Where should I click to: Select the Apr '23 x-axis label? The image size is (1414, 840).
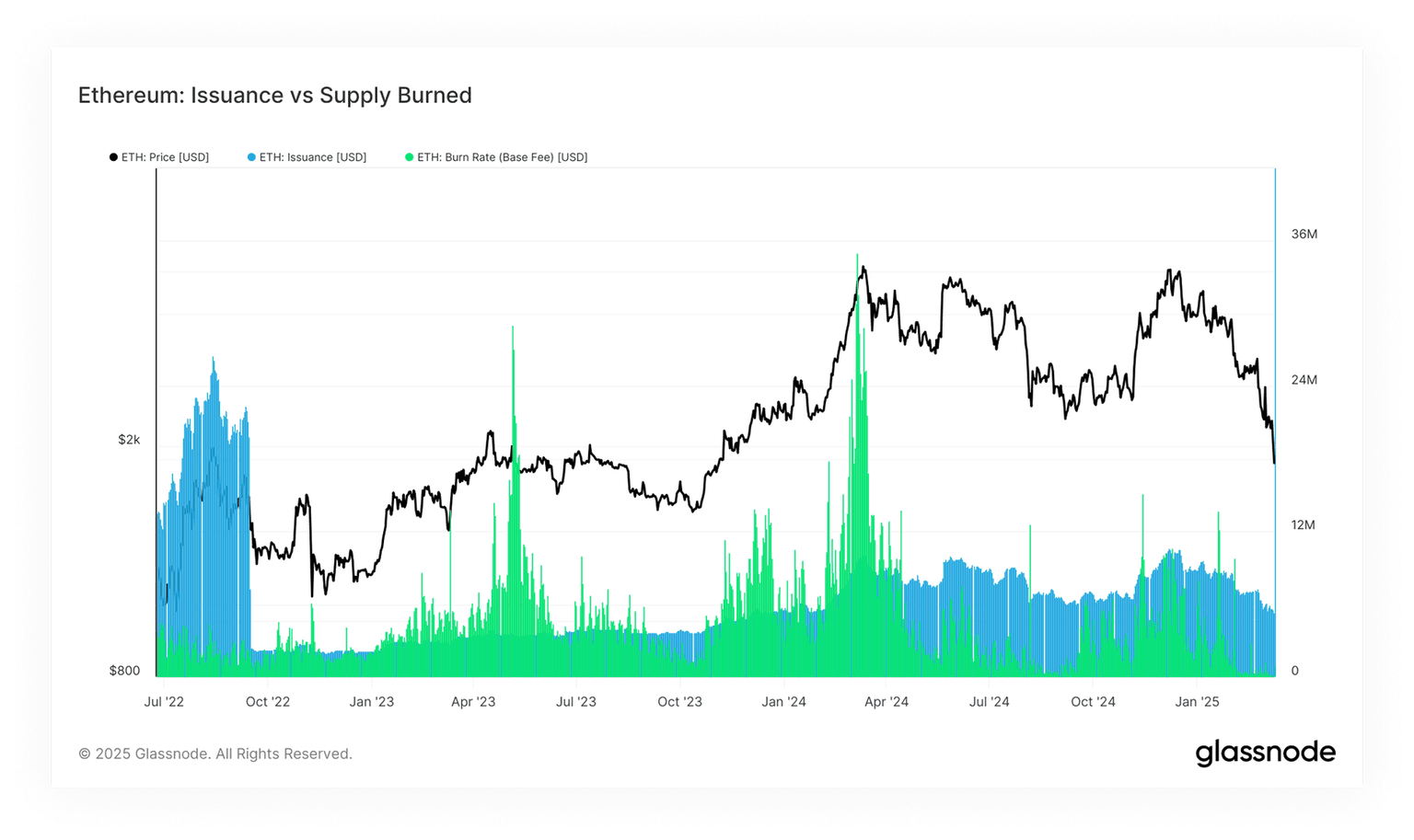473,702
